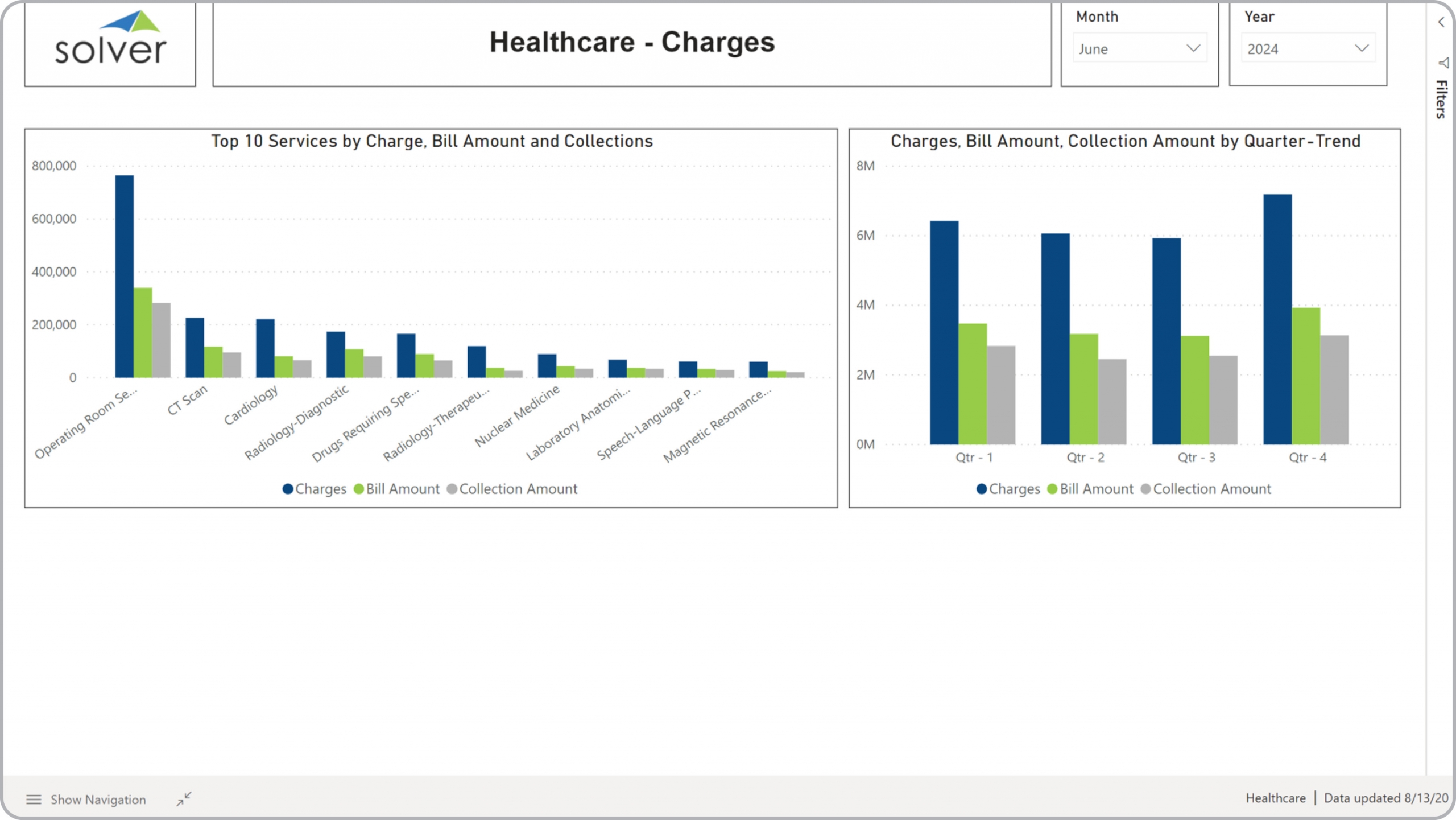Click the CT Scan axis label

[188, 400]
